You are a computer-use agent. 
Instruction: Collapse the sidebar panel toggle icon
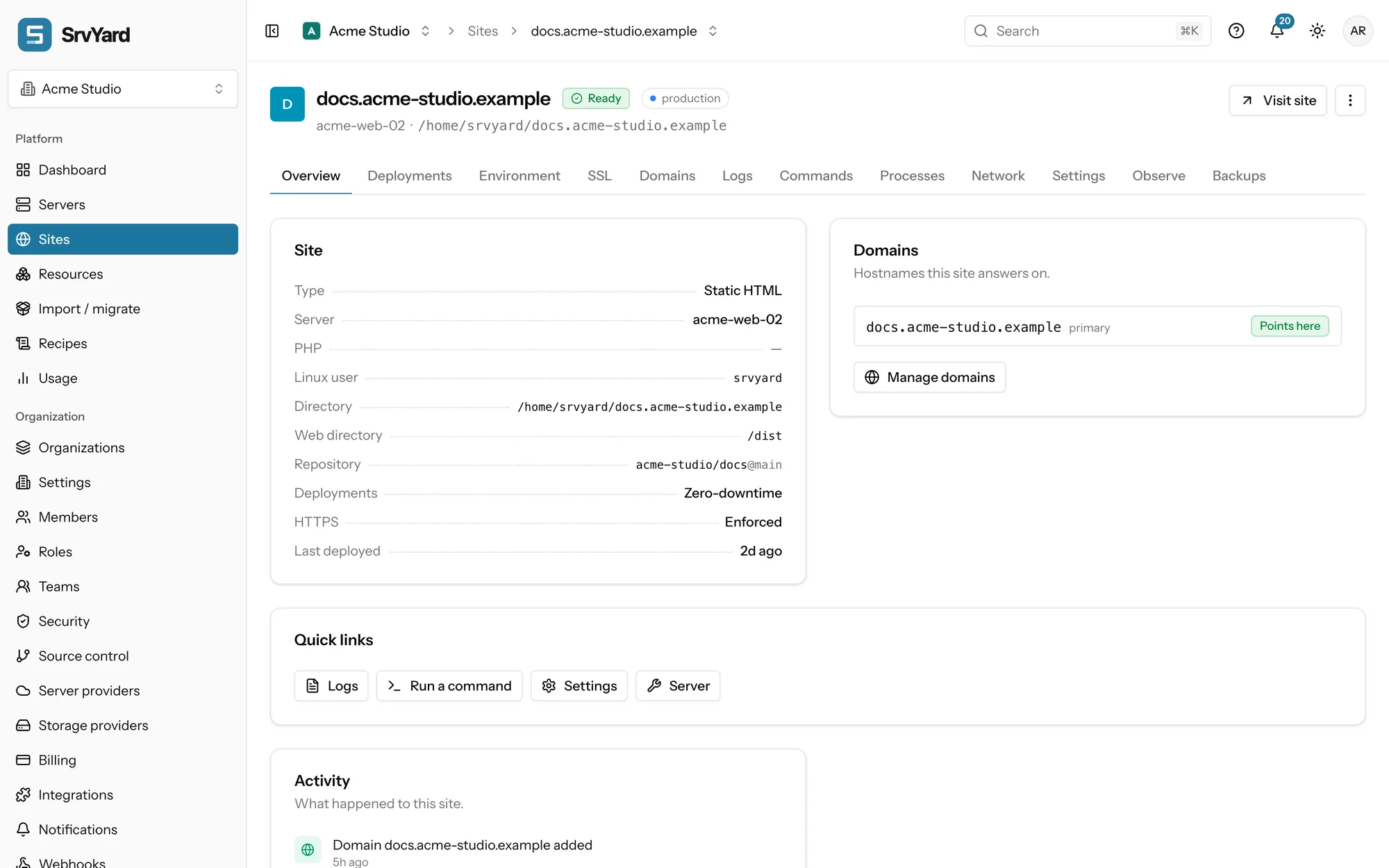(x=272, y=31)
